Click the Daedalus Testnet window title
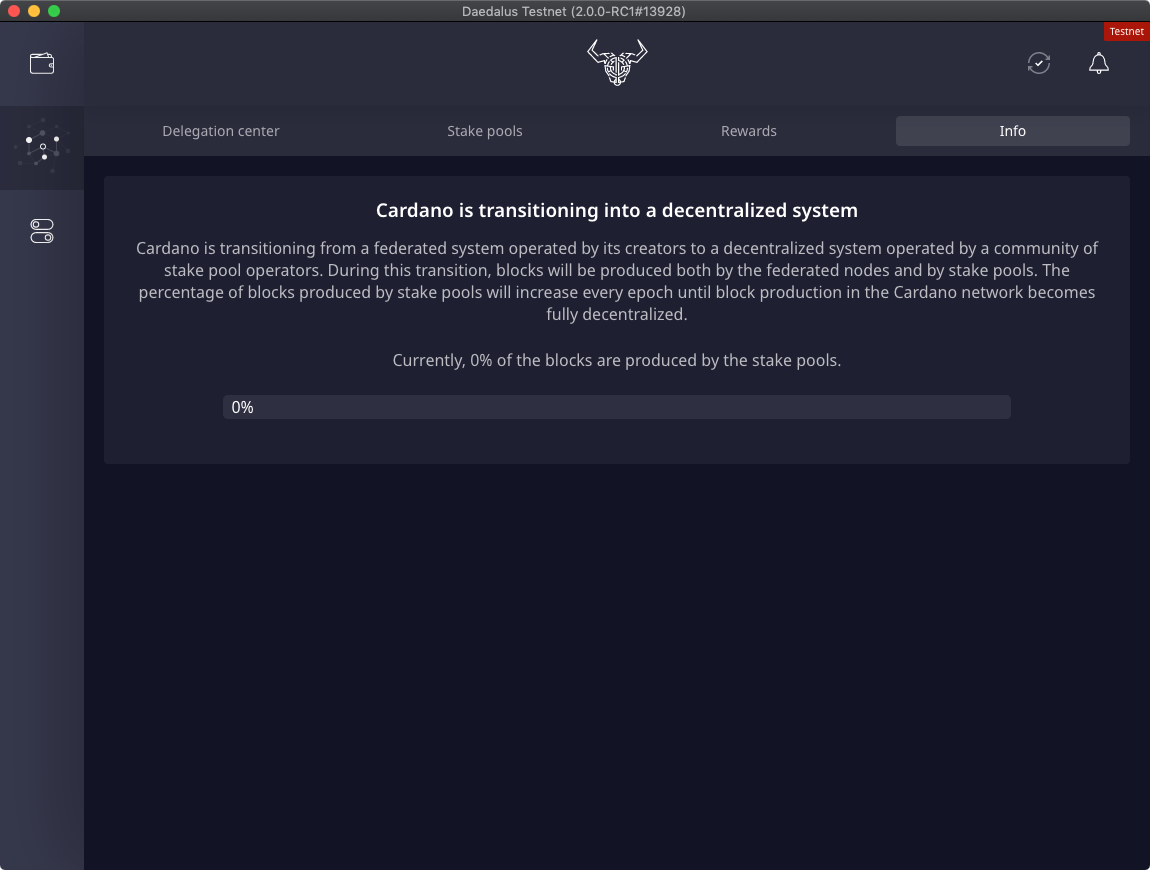 pos(574,11)
